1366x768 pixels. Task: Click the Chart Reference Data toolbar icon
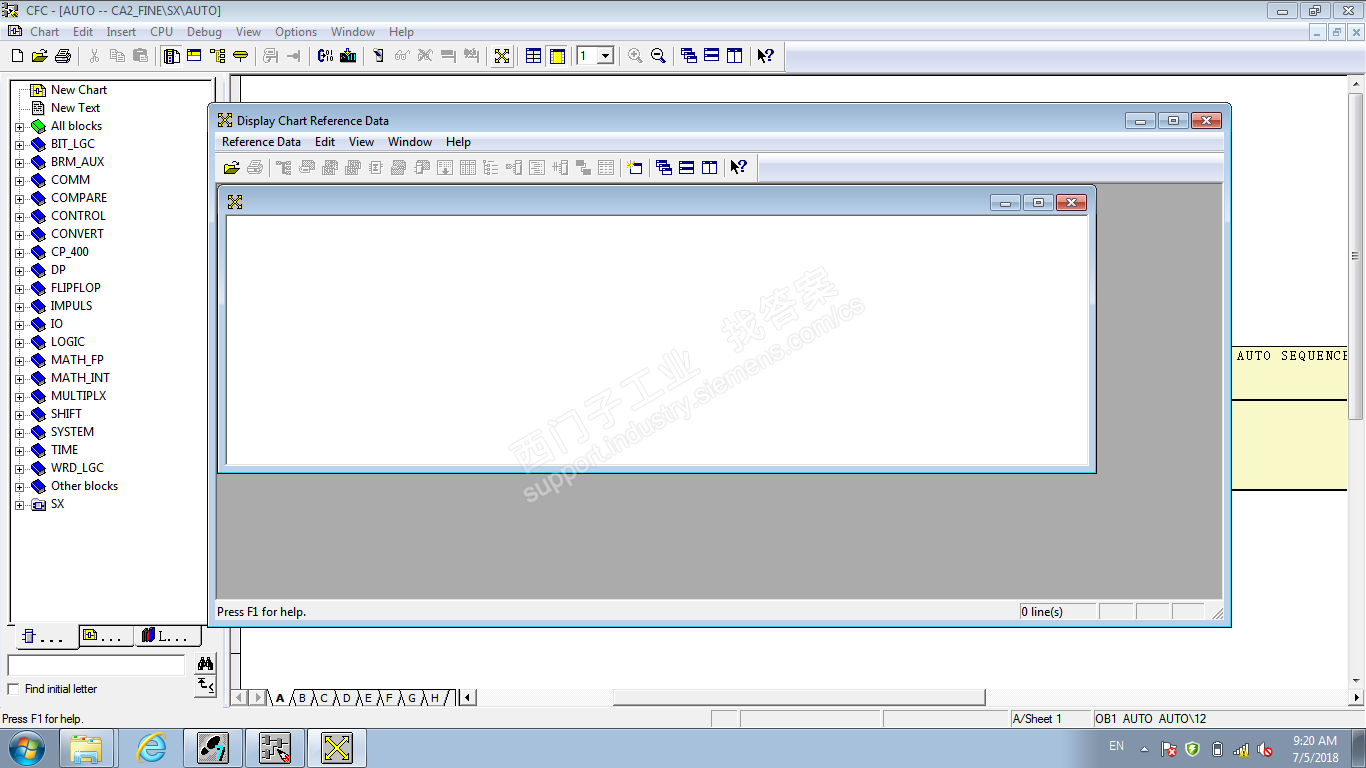click(502, 56)
